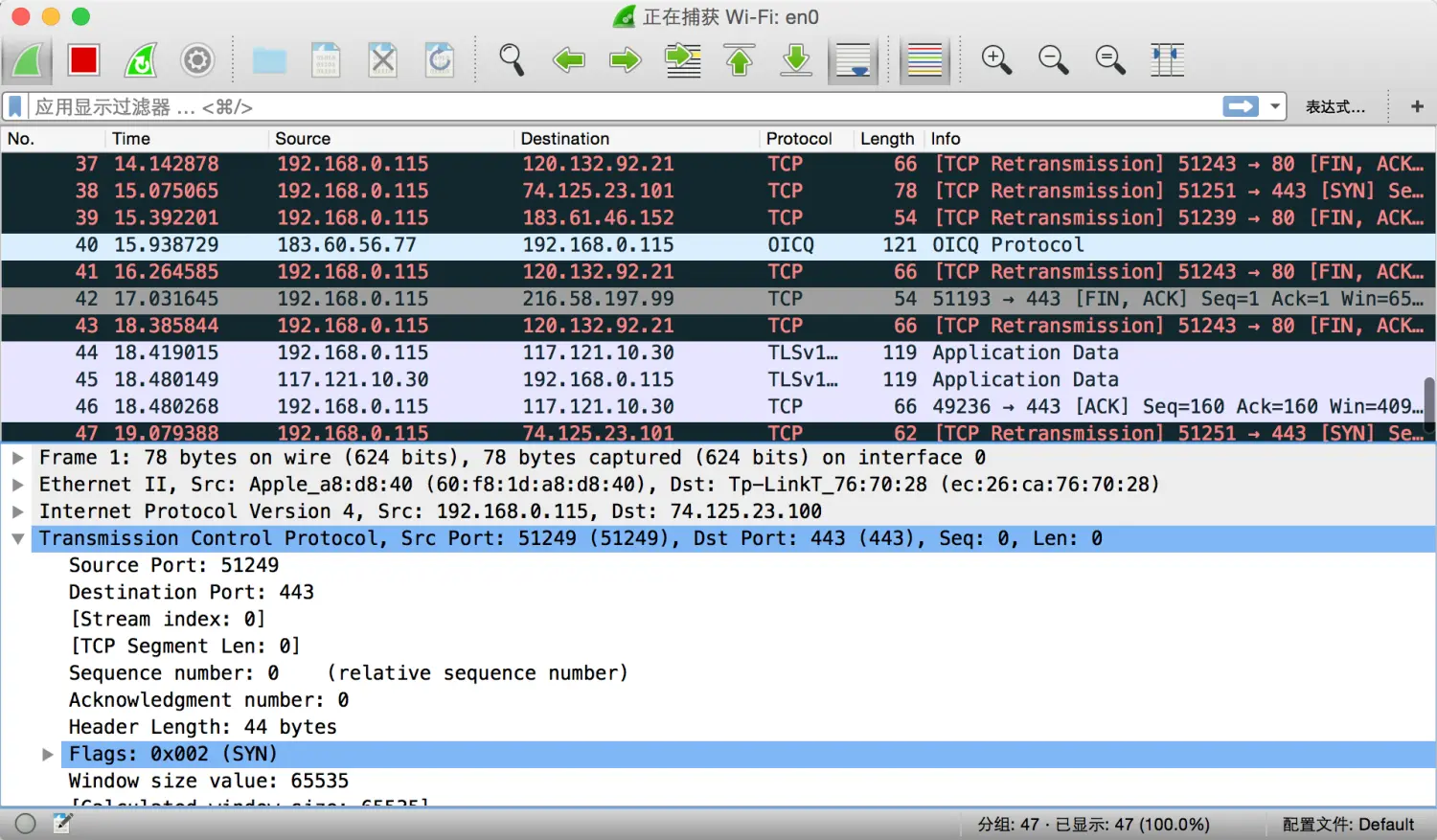Restart the current capture
Screen dimensions: 1437x840
[141, 60]
